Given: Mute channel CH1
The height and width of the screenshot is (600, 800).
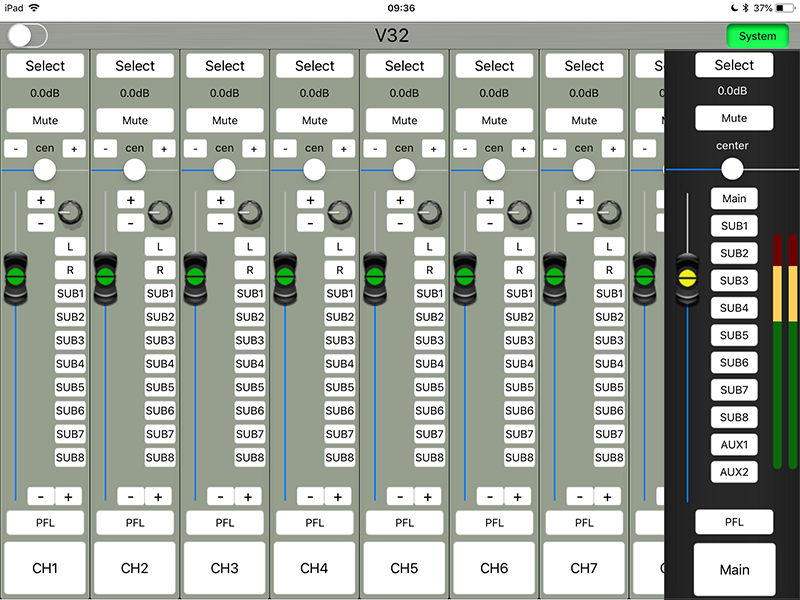Looking at the screenshot, I should [45, 120].
